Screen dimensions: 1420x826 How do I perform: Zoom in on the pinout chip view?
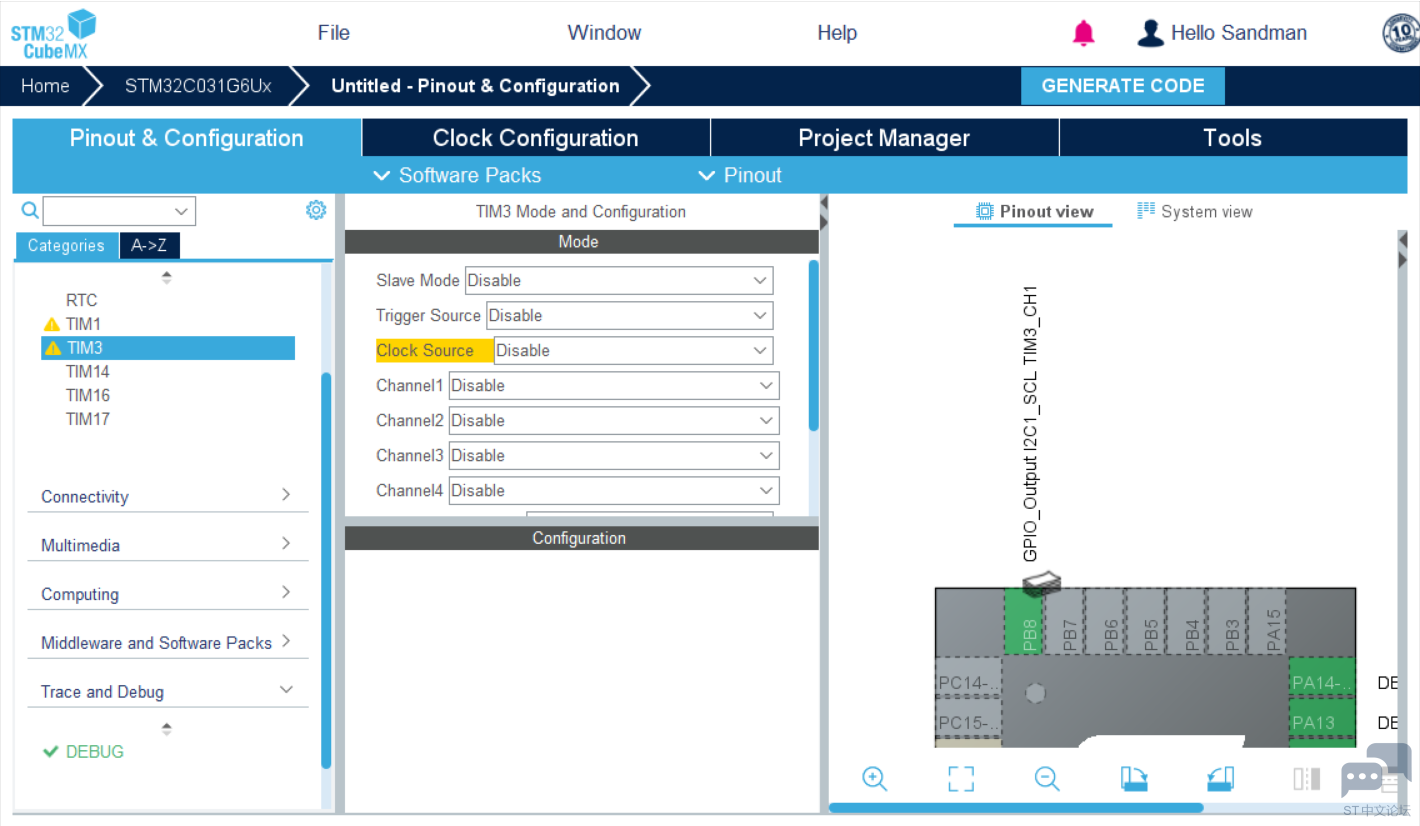point(875,779)
